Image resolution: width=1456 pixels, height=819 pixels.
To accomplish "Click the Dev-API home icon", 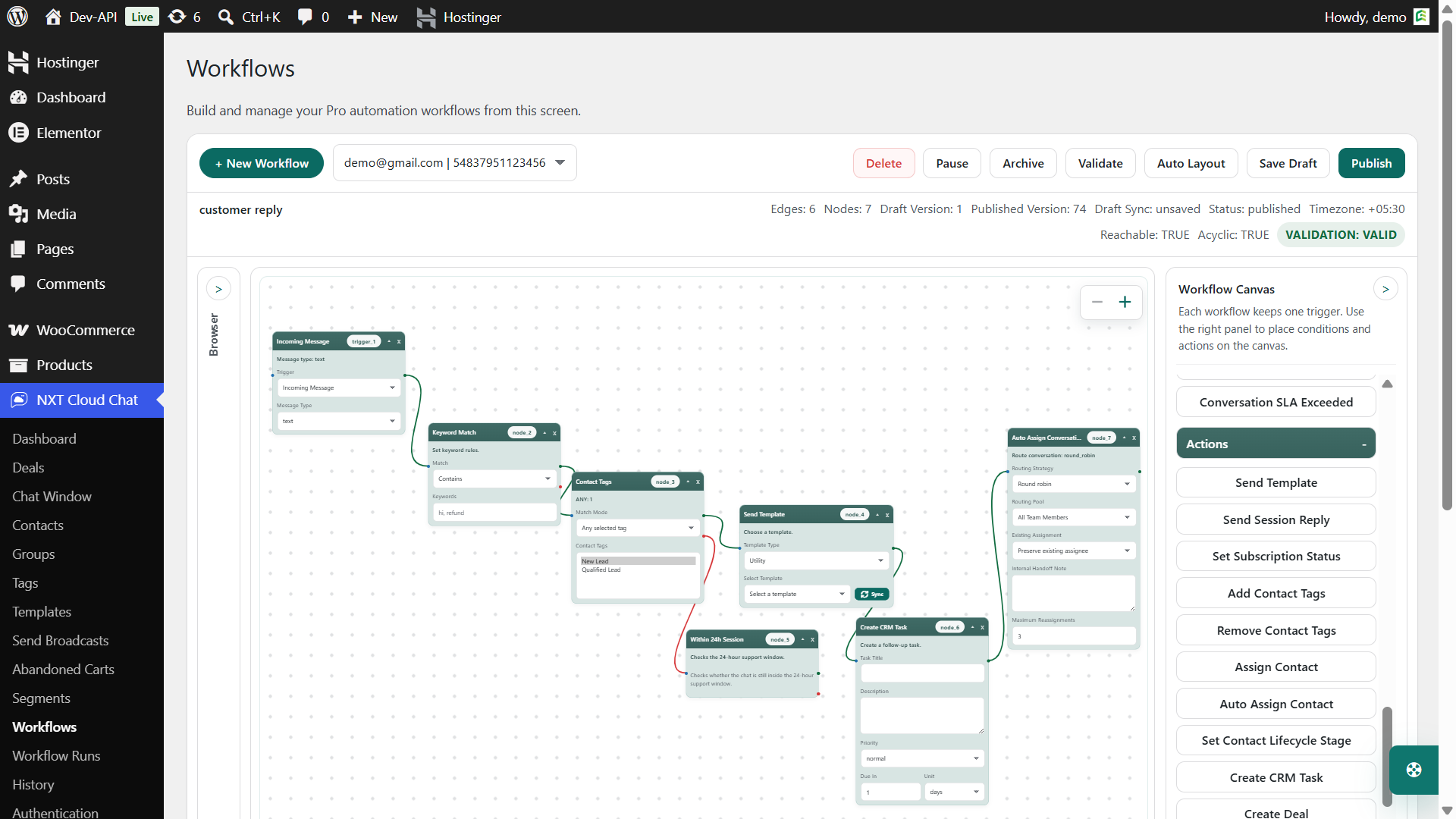I will point(53,17).
